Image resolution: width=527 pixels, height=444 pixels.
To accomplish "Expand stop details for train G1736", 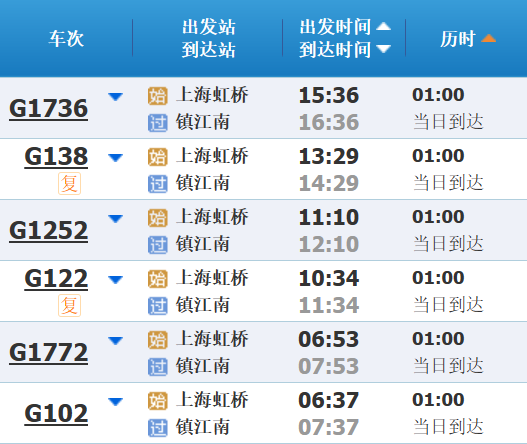I will [x=115, y=97].
